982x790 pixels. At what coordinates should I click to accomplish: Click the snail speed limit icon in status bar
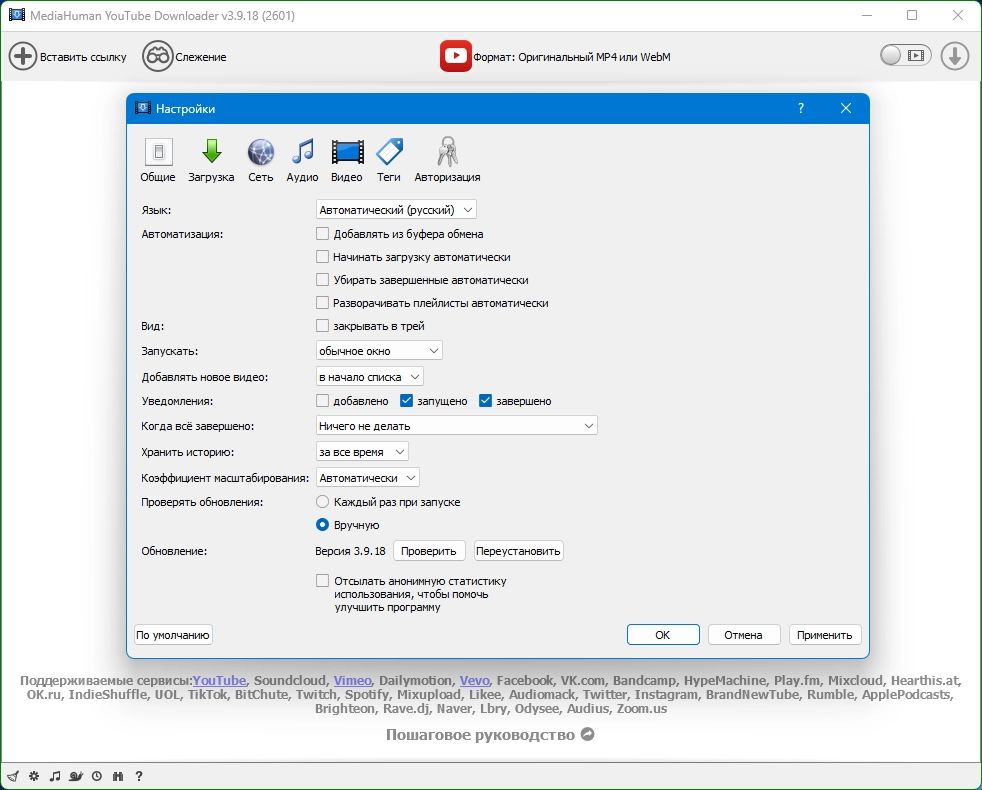tap(76, 776)
